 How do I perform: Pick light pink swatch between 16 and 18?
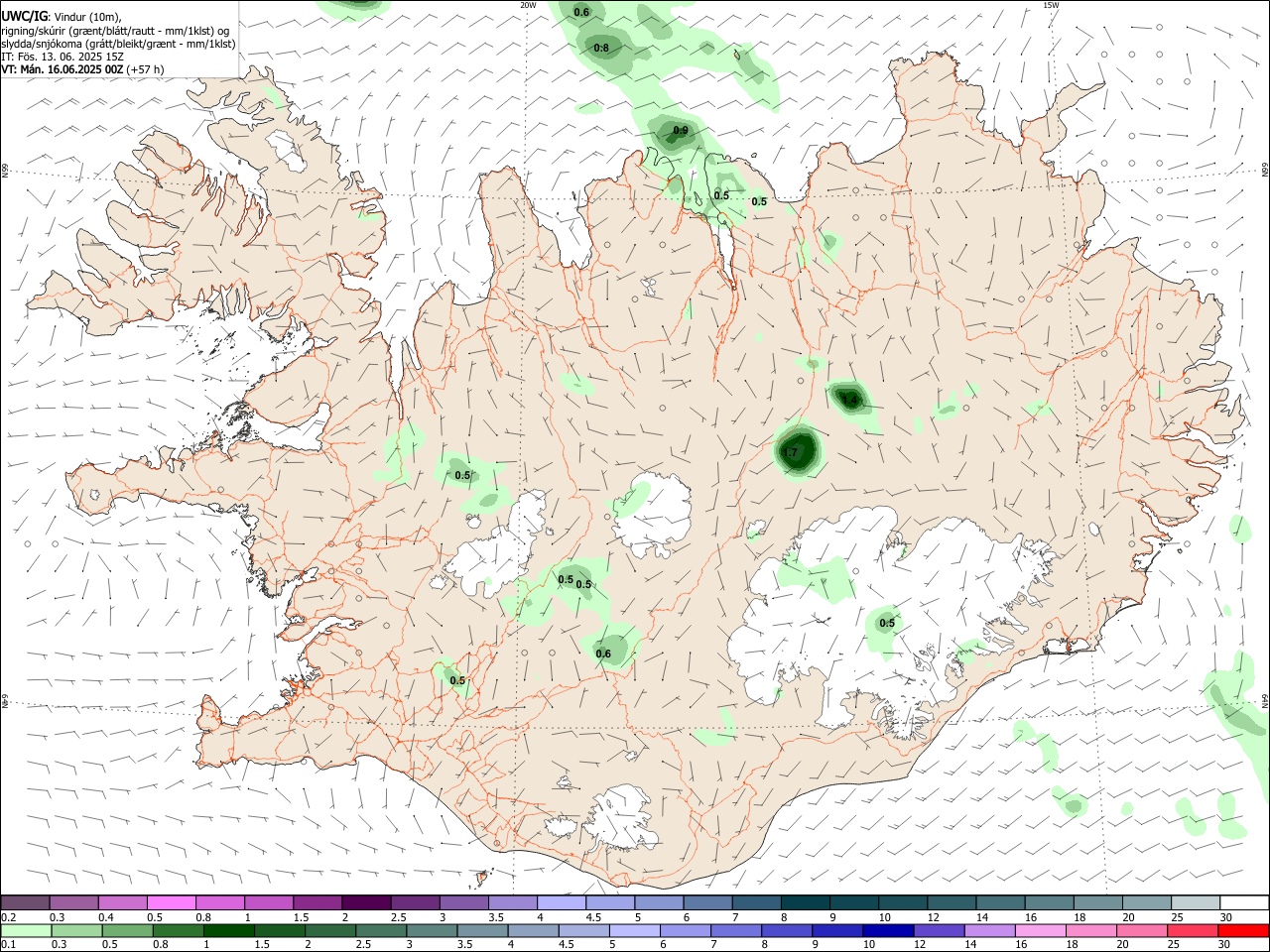(1040, 930)
